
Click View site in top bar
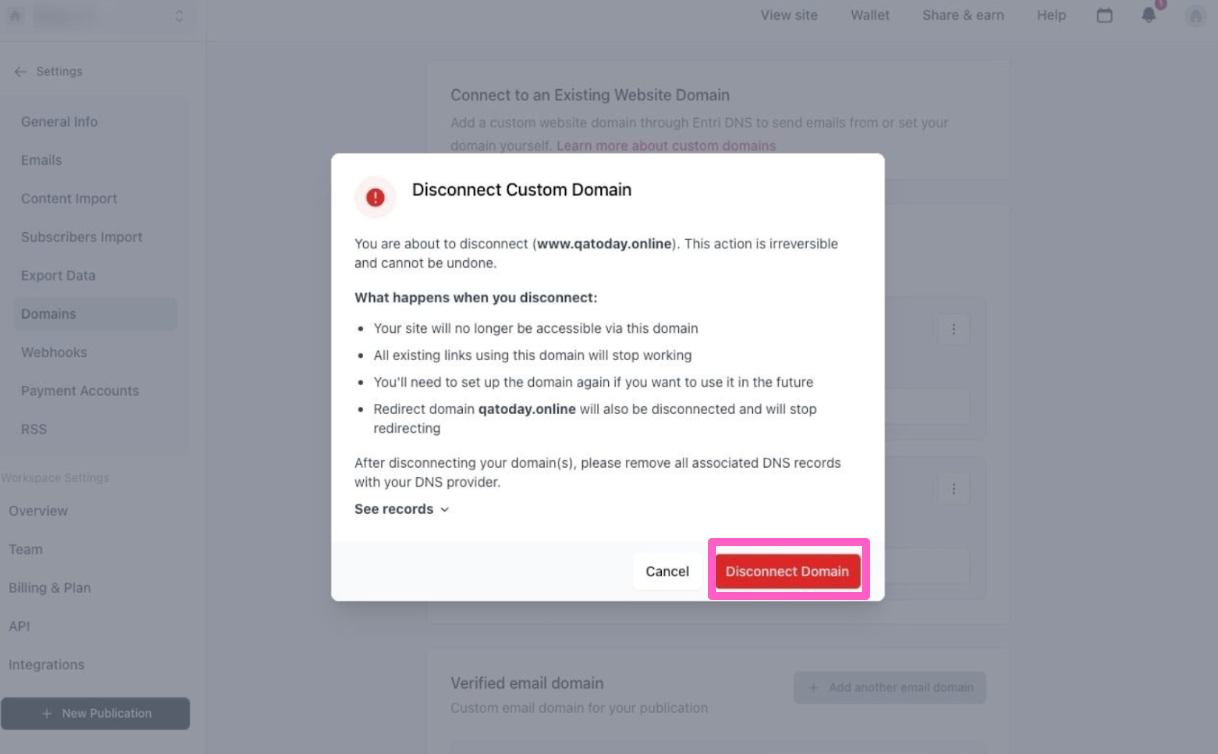(789, 15)
